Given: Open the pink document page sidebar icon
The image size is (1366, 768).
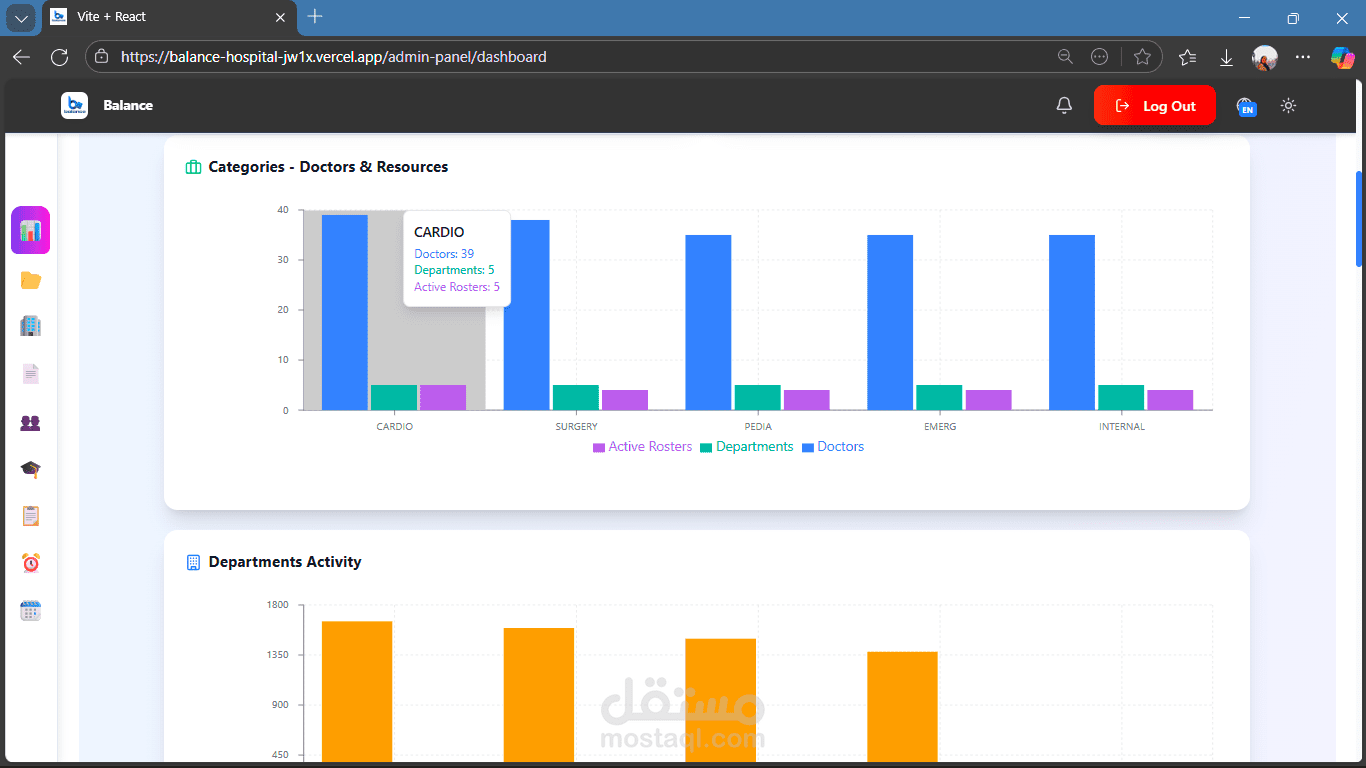Looking at the screenshot, I should click(30, 374).
